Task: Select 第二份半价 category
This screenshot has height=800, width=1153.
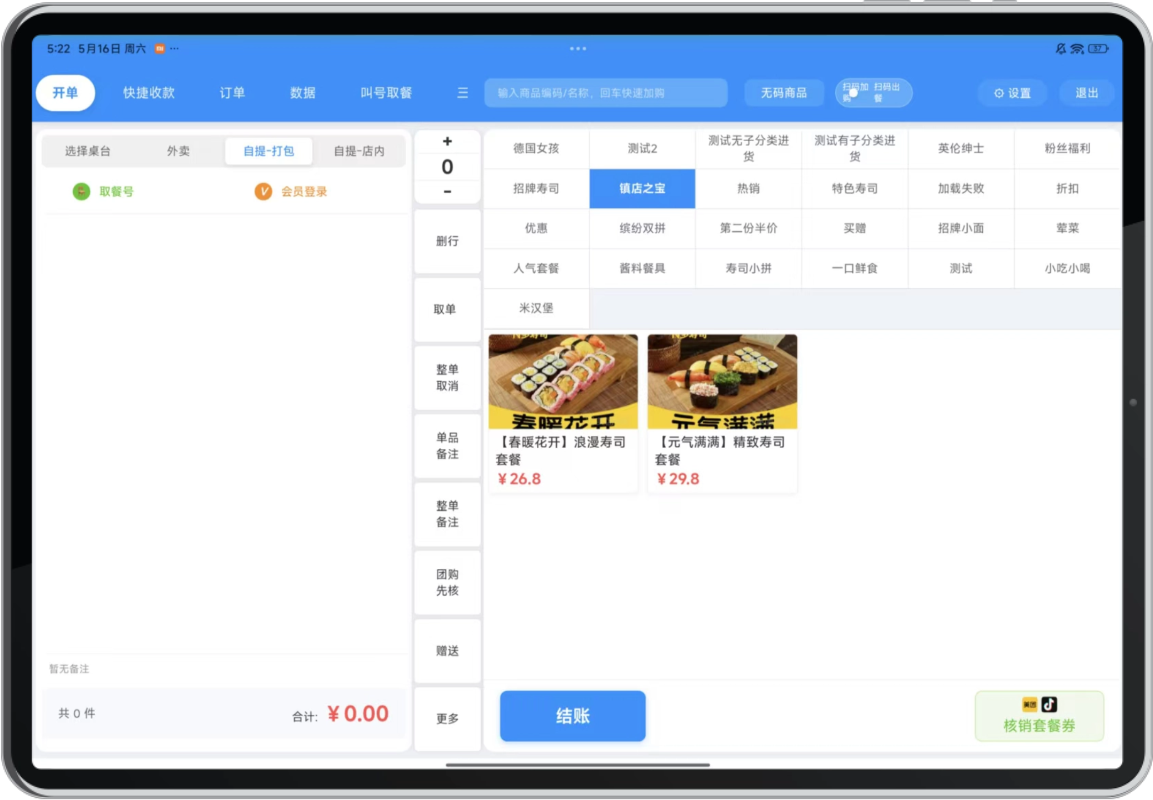Action: [x=749, y=229]
